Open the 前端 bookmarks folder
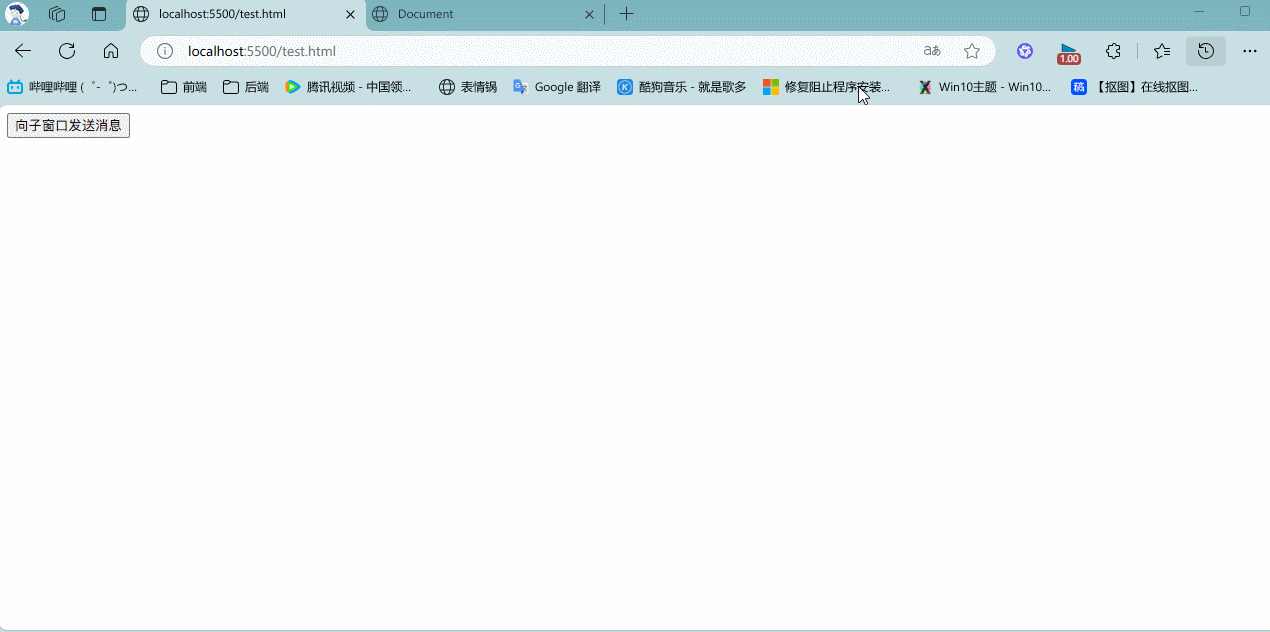 click(184, 87)
